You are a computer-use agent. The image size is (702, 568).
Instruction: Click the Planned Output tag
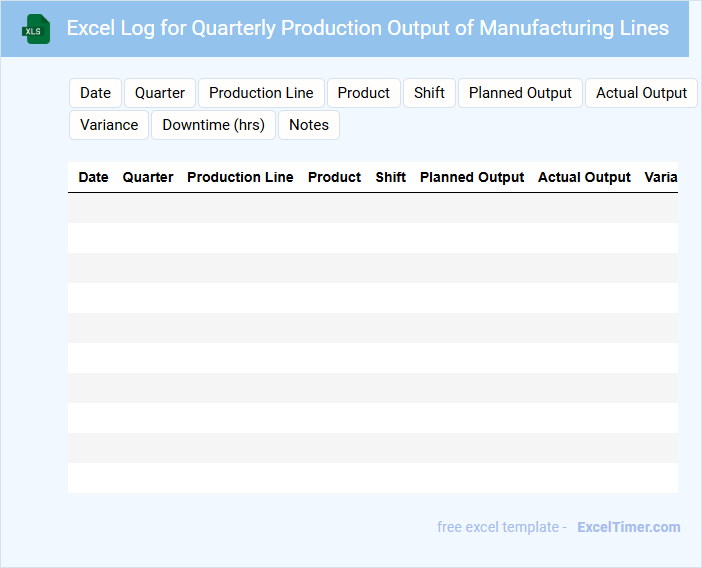[520, 93]
